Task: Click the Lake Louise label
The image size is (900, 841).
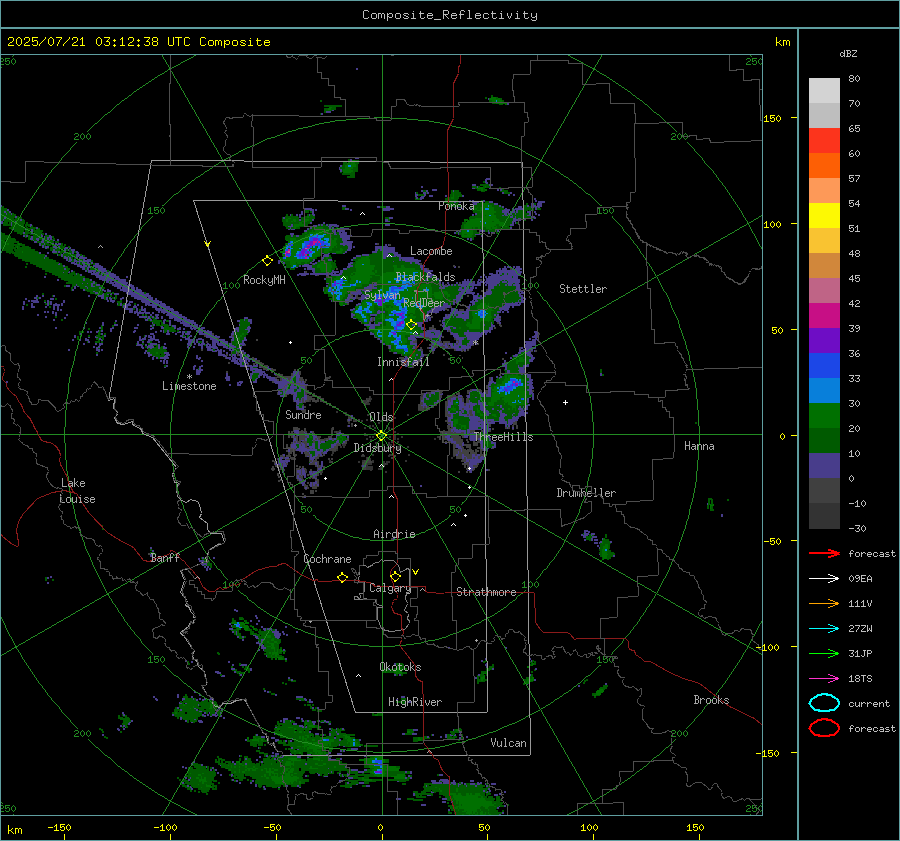Action: tap(77, 491)
